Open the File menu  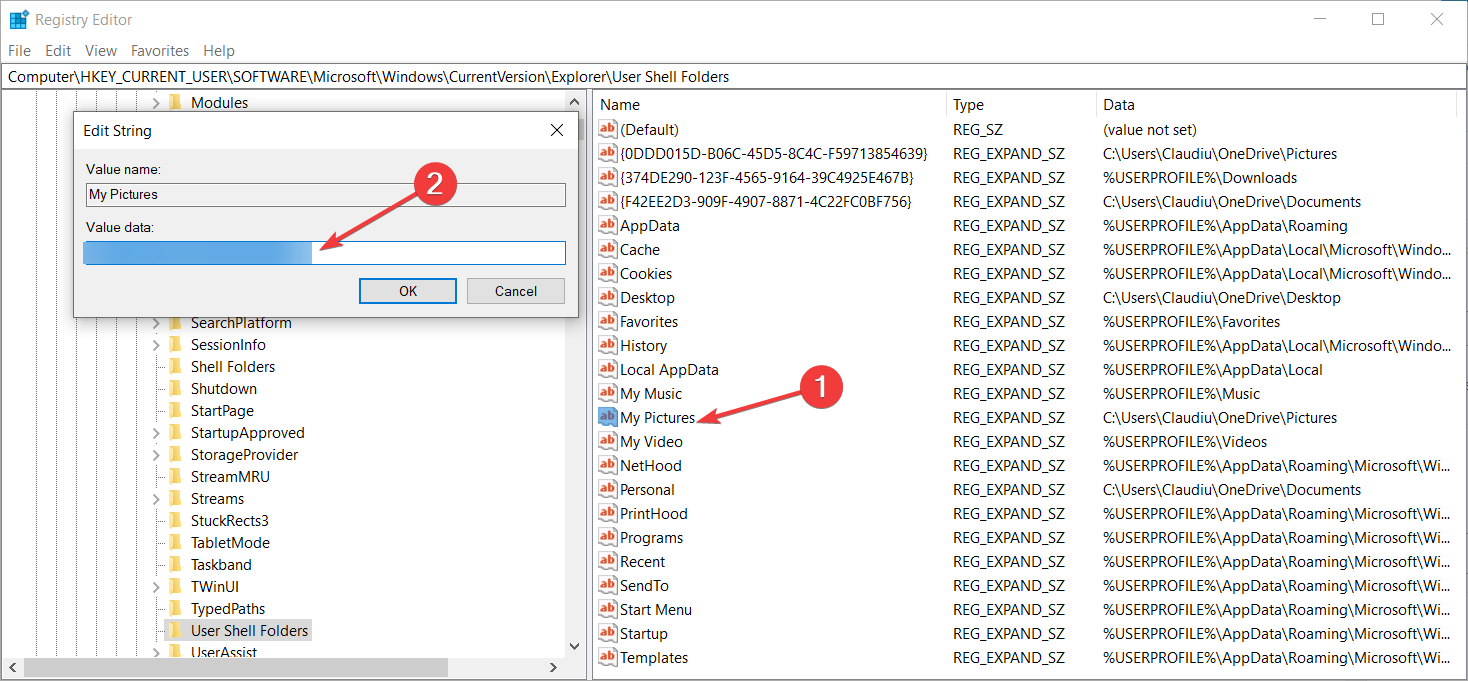(x=19, y=50)
